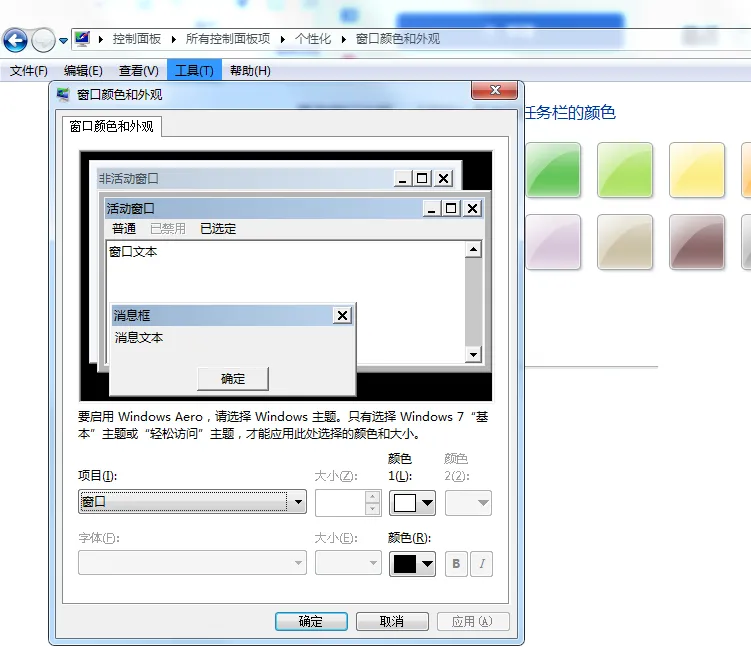Go back using the blue back arrow
This screenshot has height=647, width=751.
(15, 40)
